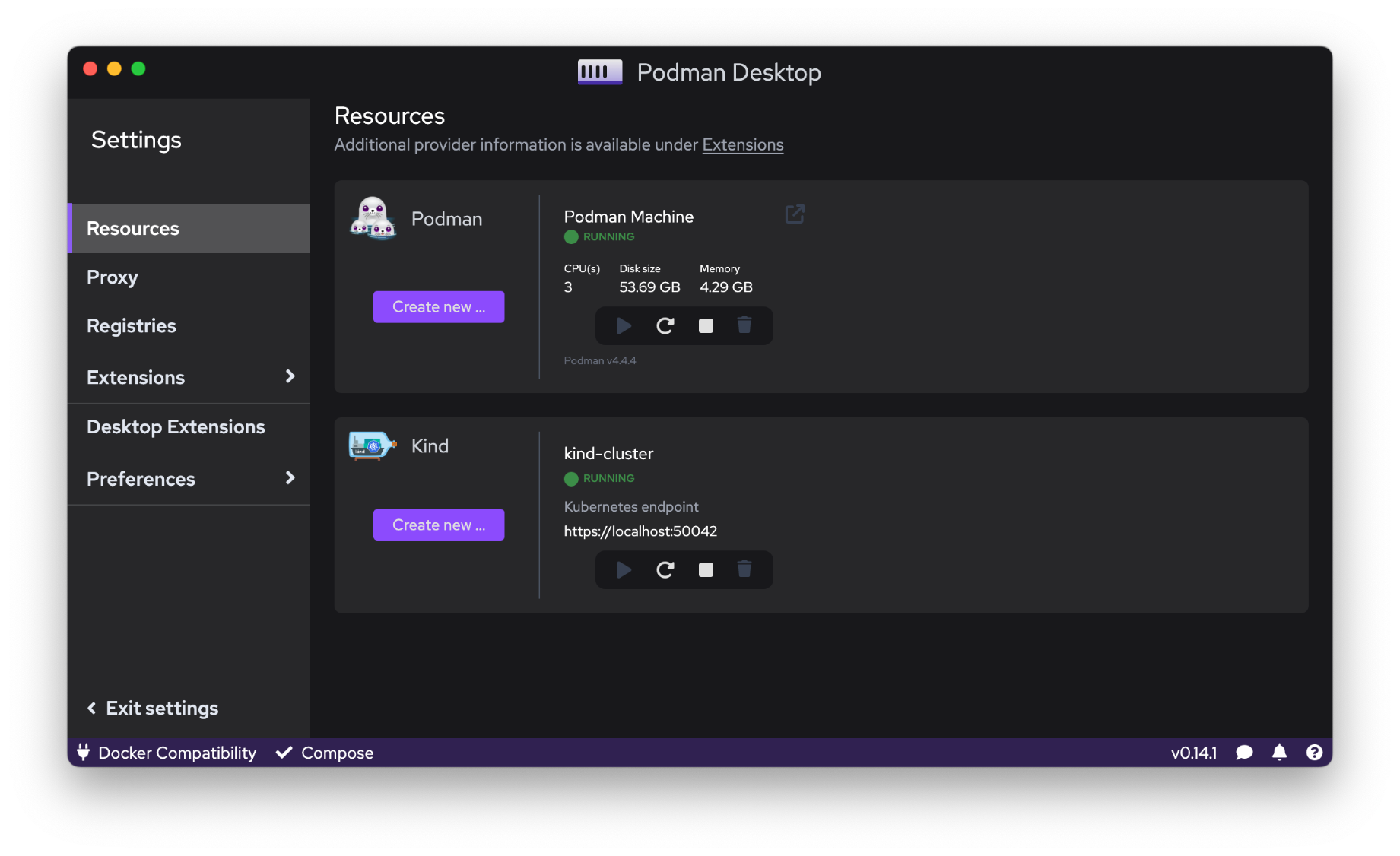Open the Registries settings

point(189,326)
